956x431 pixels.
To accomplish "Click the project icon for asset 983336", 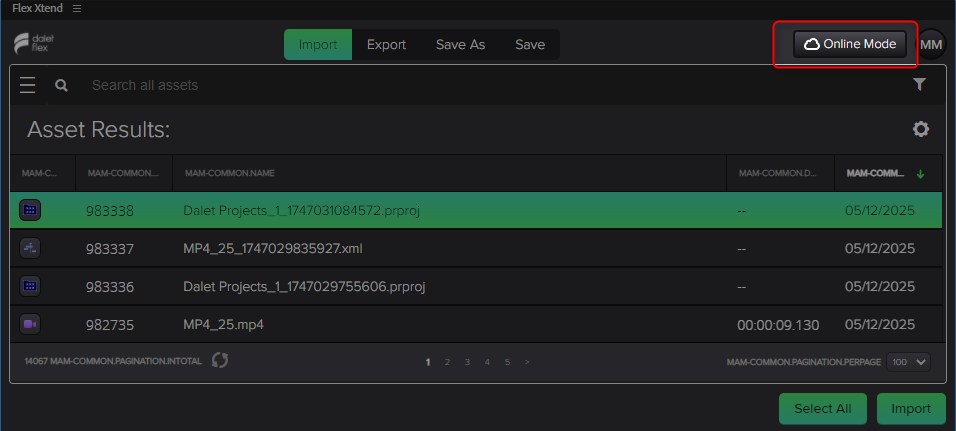I will pos(30,286).
